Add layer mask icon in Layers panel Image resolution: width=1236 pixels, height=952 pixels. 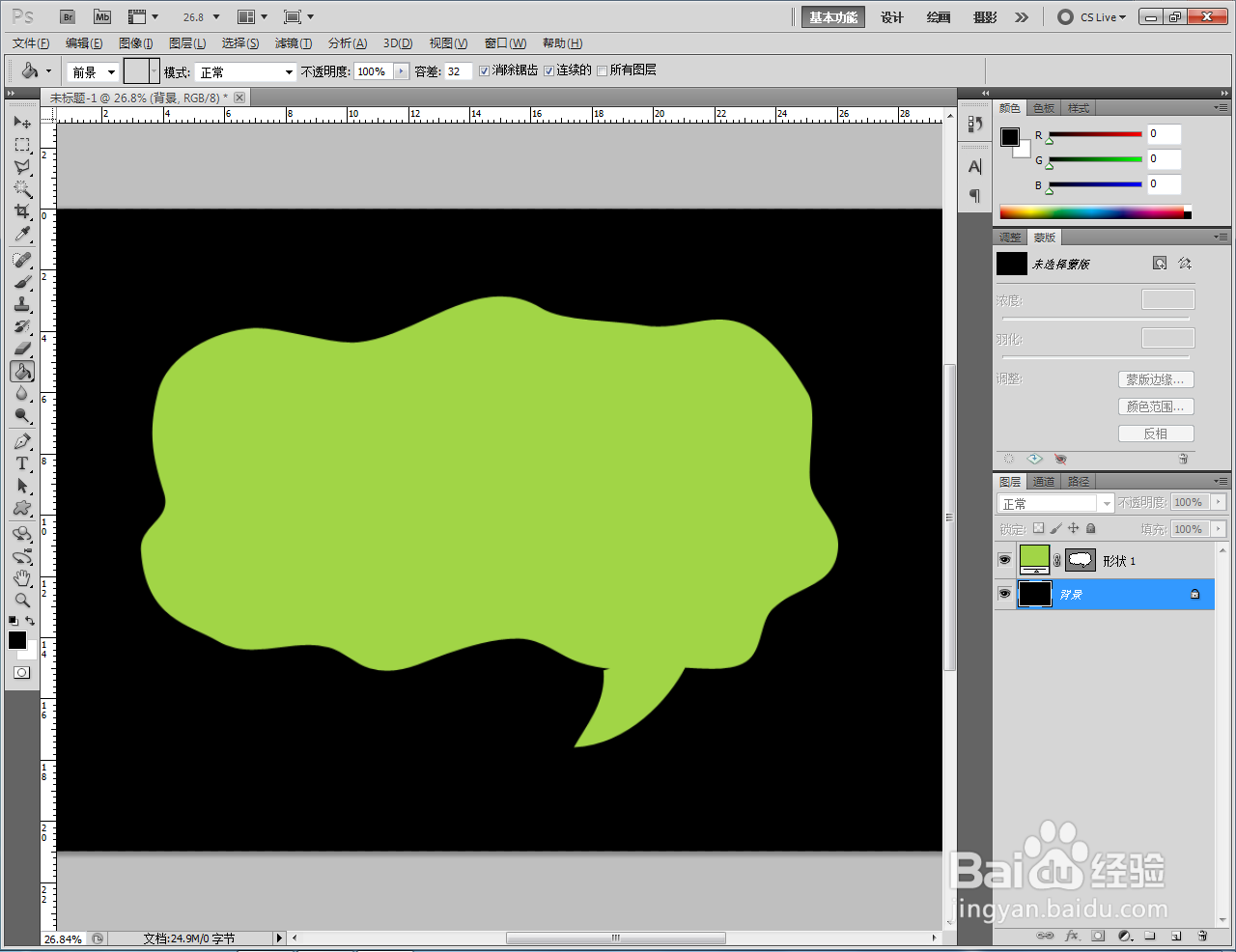(1098, 936)
